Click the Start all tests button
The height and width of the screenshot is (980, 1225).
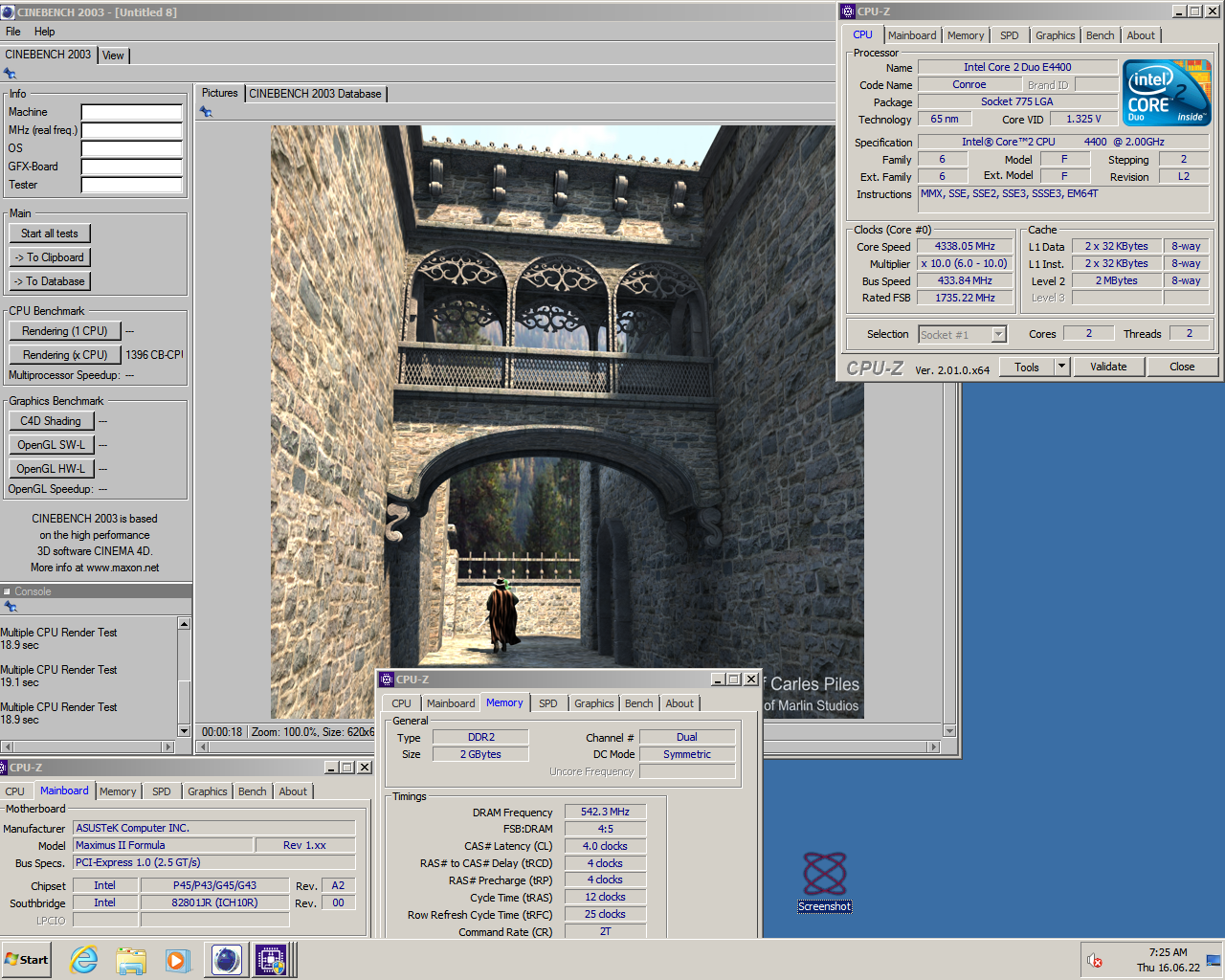[x=50, y=234]
